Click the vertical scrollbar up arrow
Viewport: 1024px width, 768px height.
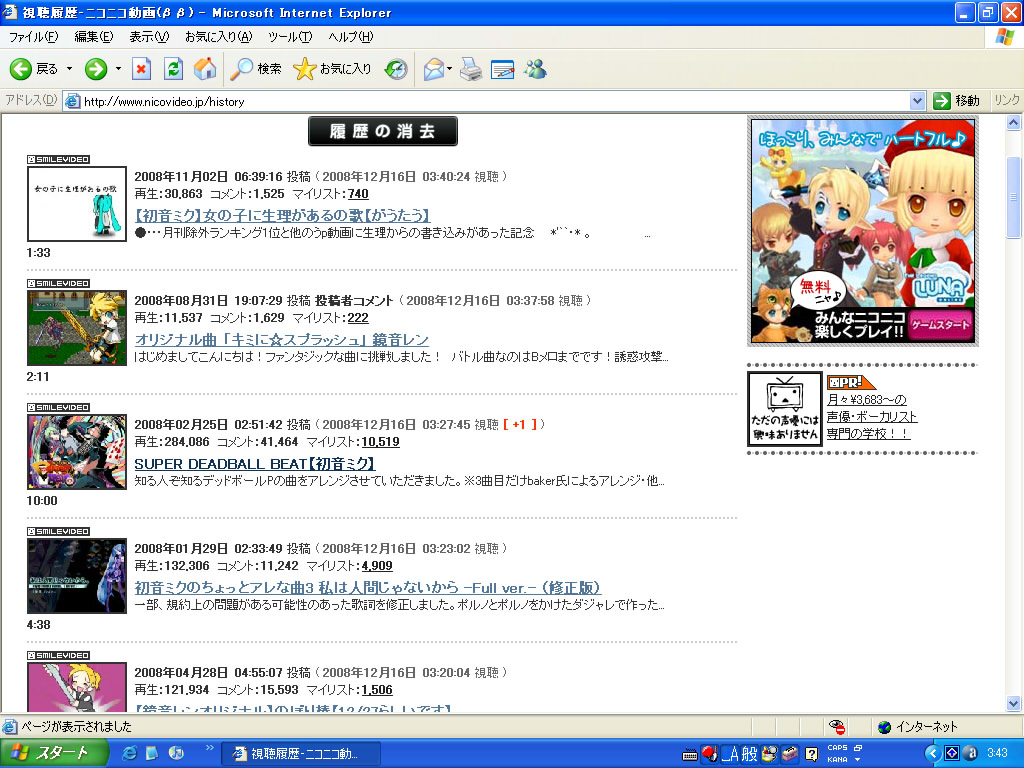(1014, 122)
